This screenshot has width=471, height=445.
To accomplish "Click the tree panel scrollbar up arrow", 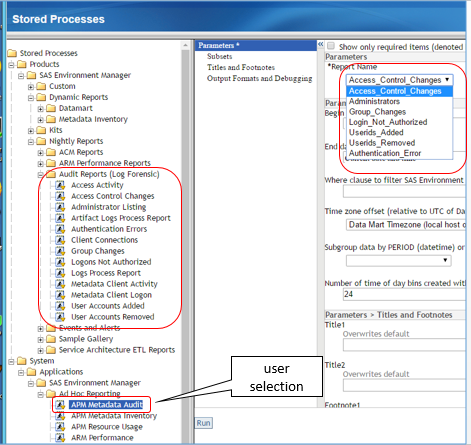I will 186,45.
